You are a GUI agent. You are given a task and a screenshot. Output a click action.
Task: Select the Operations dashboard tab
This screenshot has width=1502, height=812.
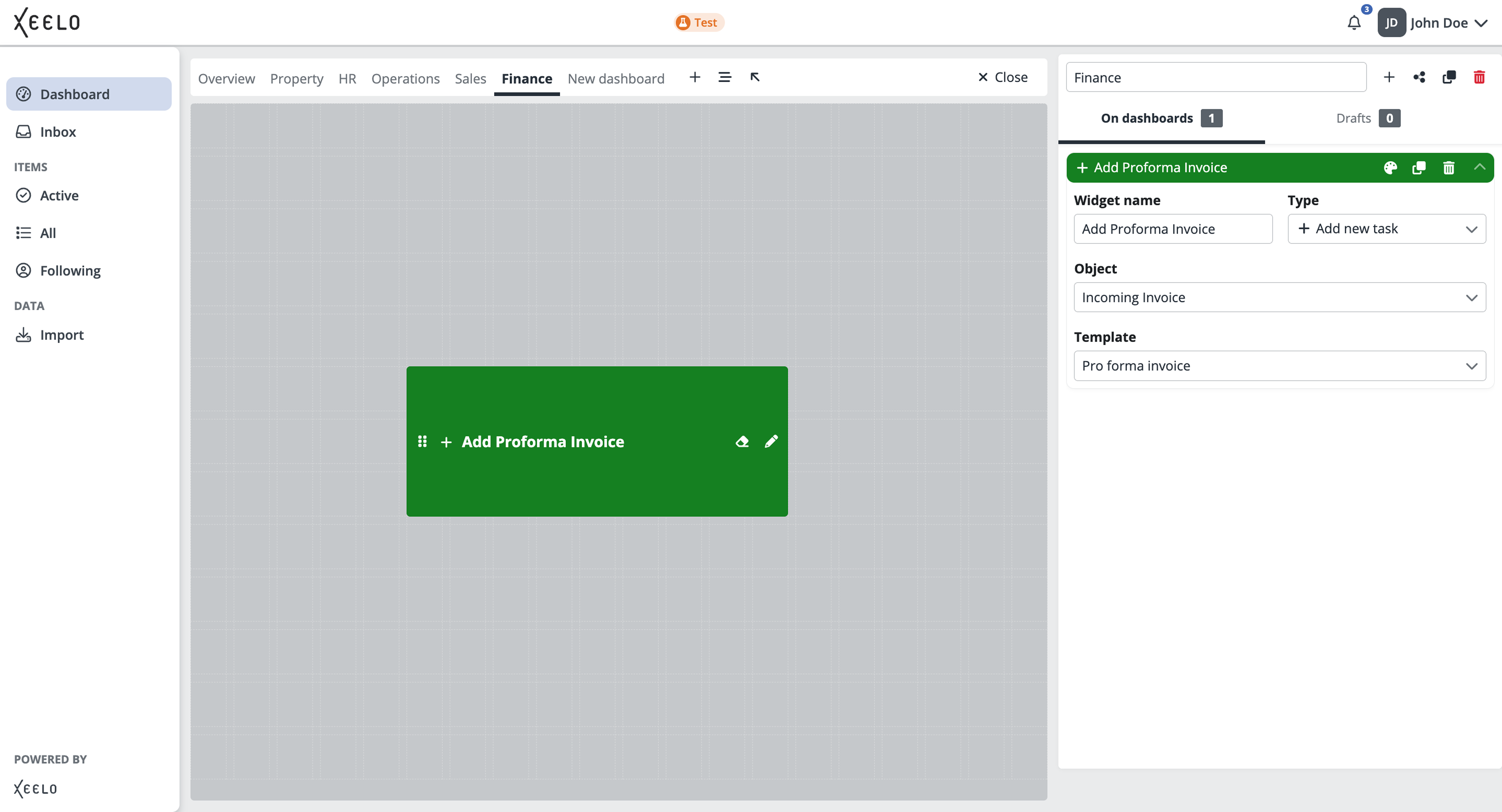pyautogui.click(x=405, y=78)
